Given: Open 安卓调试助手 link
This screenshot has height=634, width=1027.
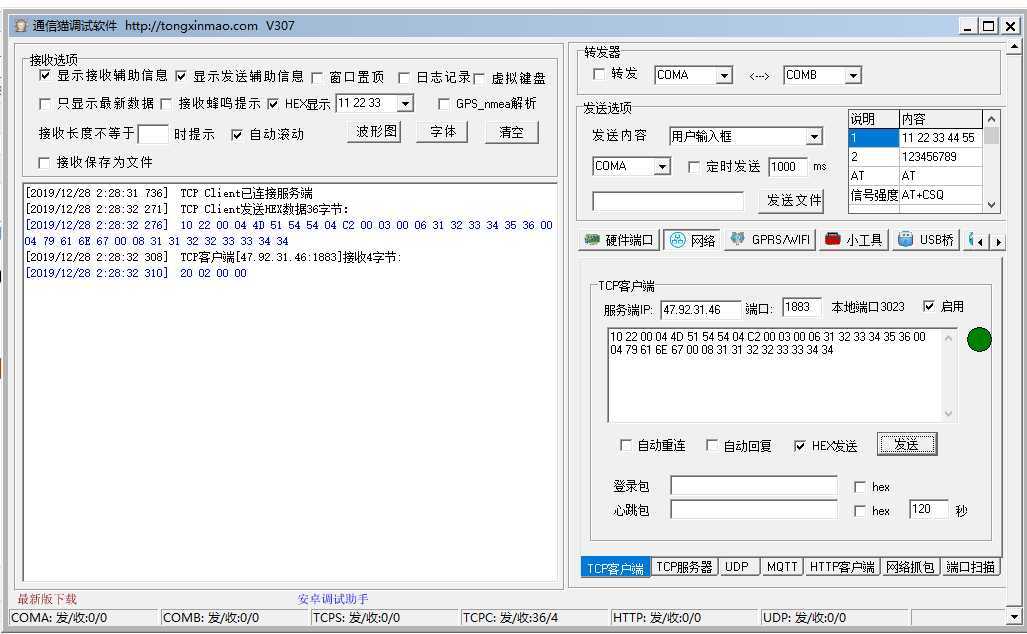Looking at the screenshot, I should tap(333, 599).
